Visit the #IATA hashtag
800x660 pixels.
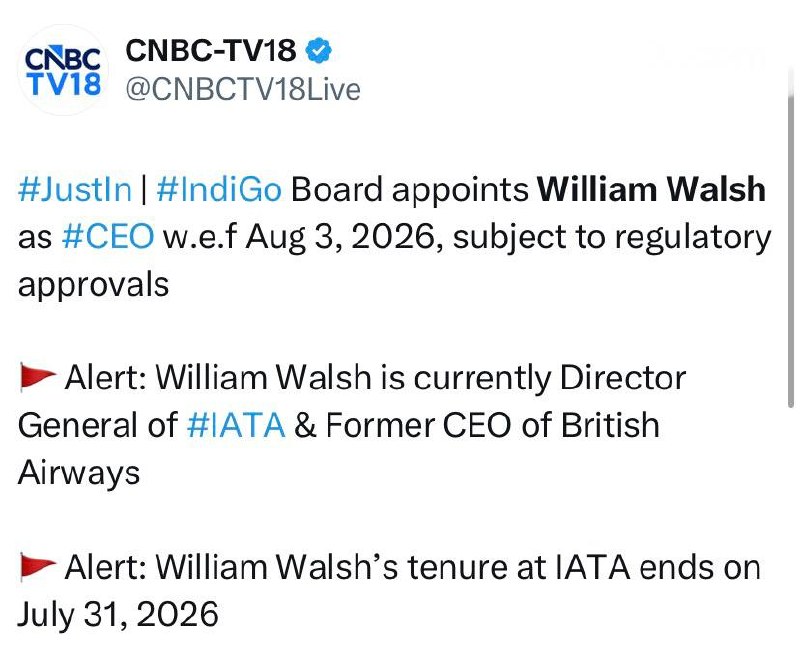(236, 425)
